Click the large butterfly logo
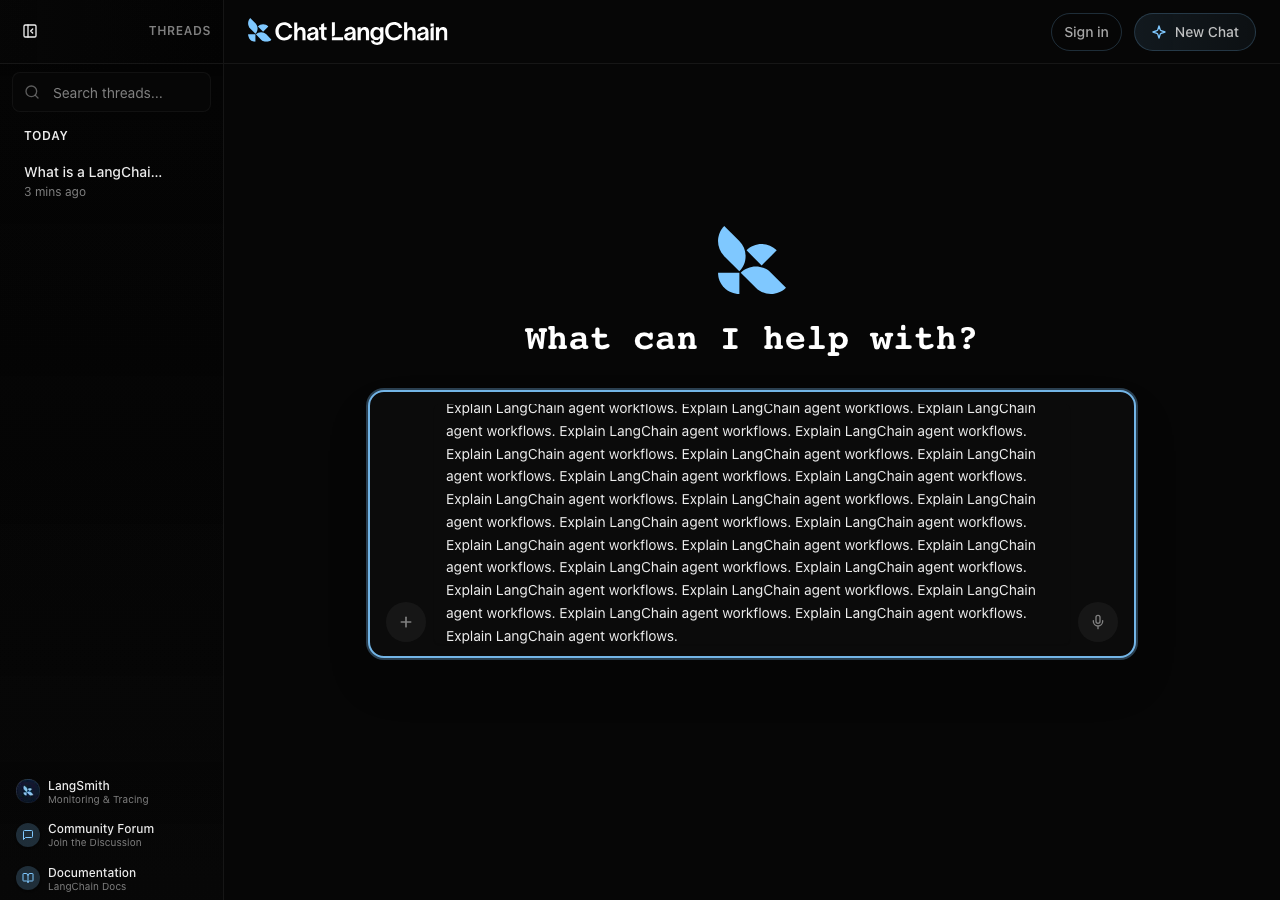 coord(752,260)
